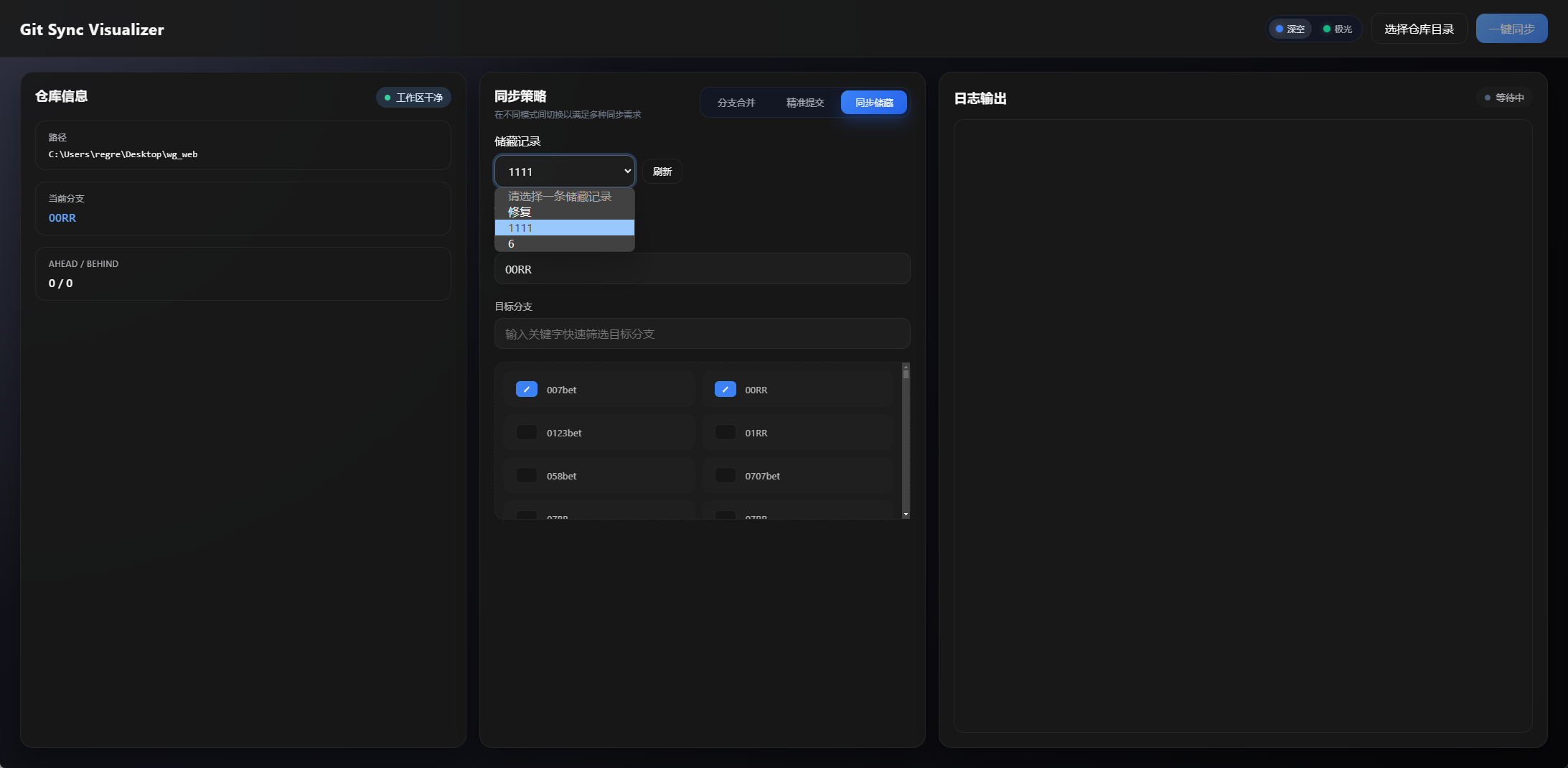Click the current branch name 00RR
Image resolution: width=1568 pixels, height=768 pixels.
tap(62, 217)
